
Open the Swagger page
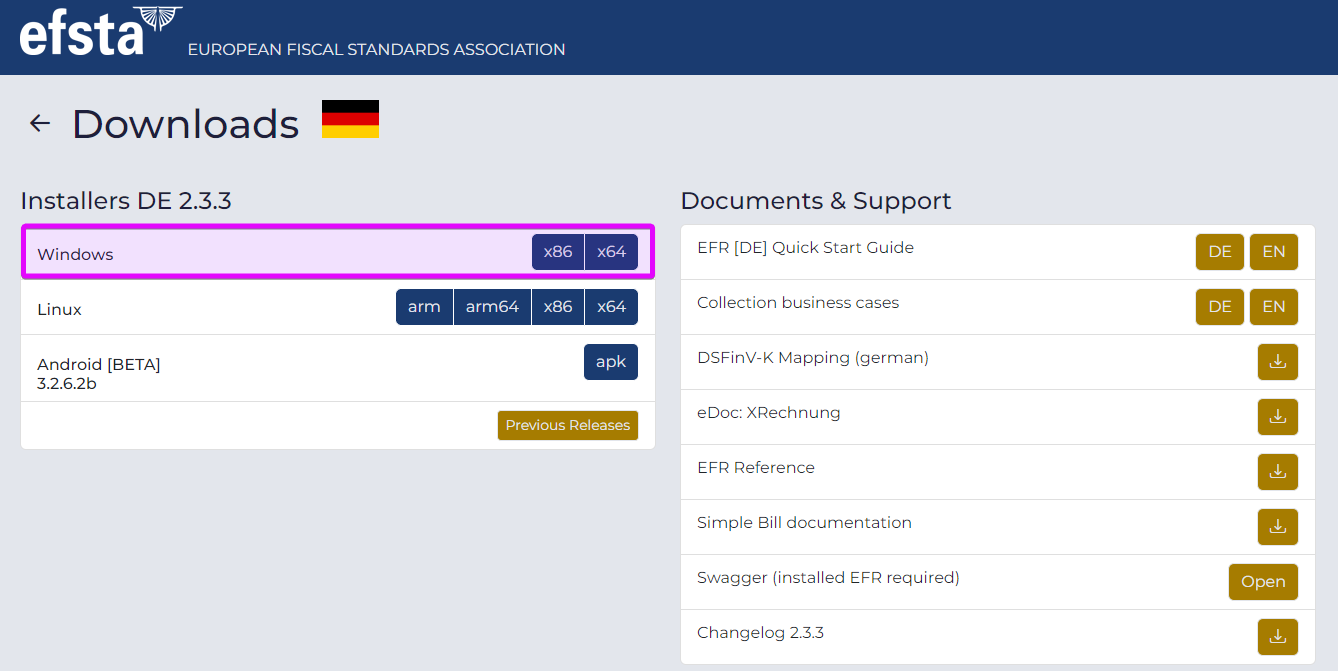[x=1263, y=582]
